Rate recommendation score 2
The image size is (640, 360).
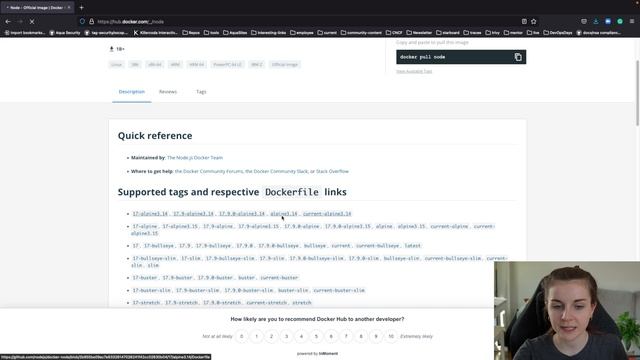pyautogui.click(x=271, y=336)
